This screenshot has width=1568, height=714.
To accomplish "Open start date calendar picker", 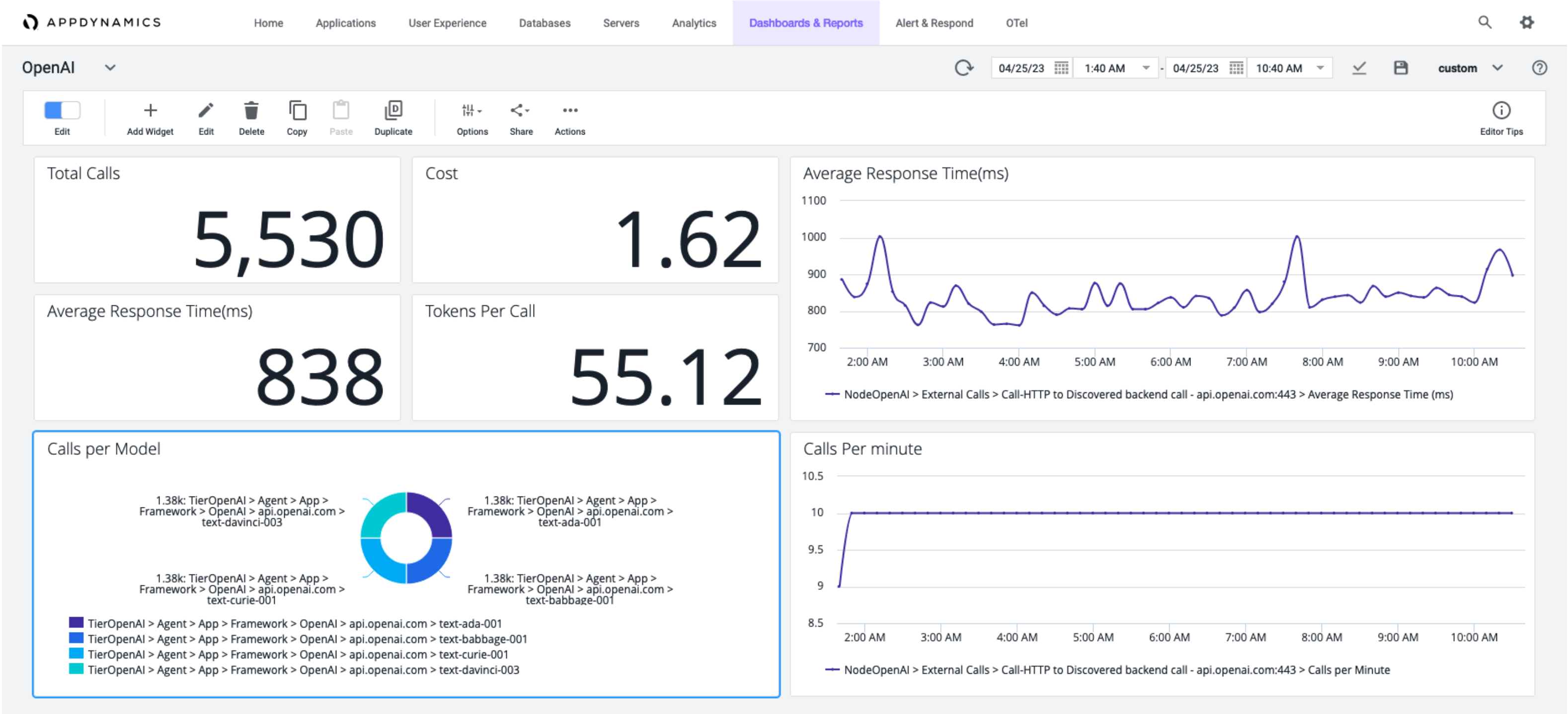I will [x=1061, y=68].
